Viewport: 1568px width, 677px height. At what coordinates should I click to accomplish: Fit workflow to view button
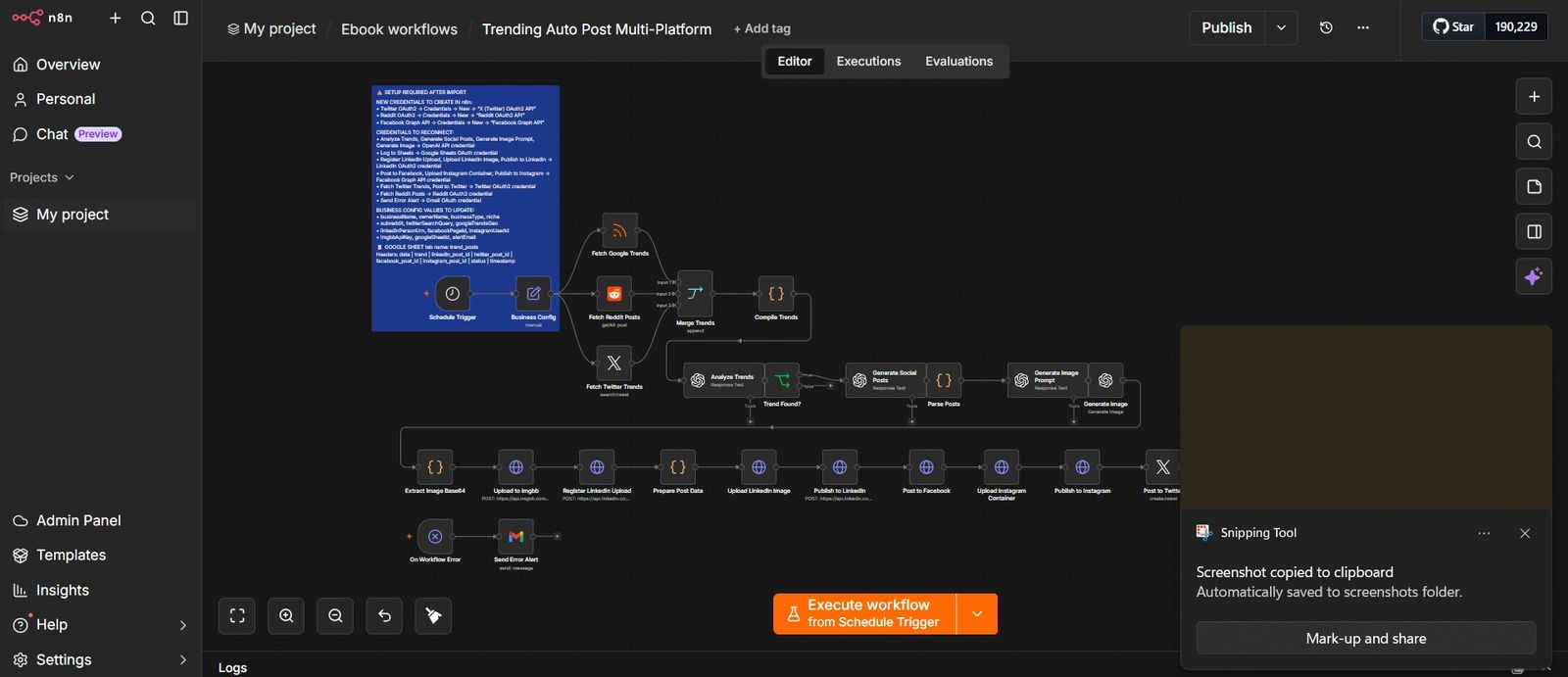(237, 615)
